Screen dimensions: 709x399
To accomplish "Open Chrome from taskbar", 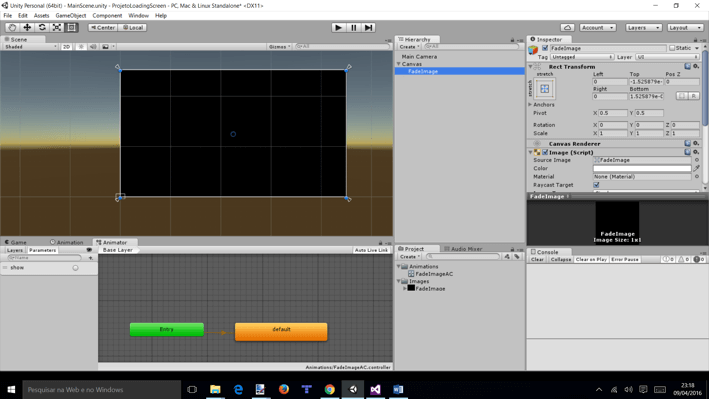I will tap(330, 390).
